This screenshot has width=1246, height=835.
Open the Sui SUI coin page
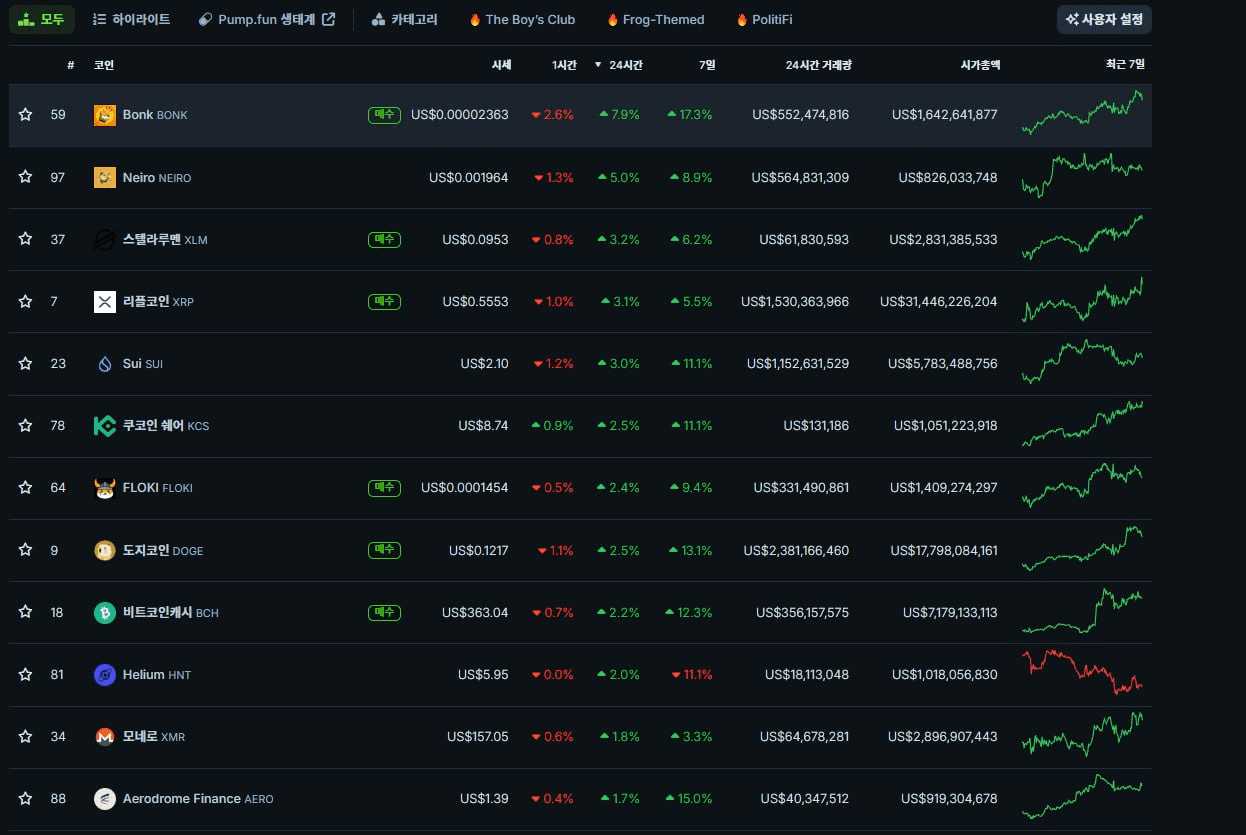tap(142, 364)
